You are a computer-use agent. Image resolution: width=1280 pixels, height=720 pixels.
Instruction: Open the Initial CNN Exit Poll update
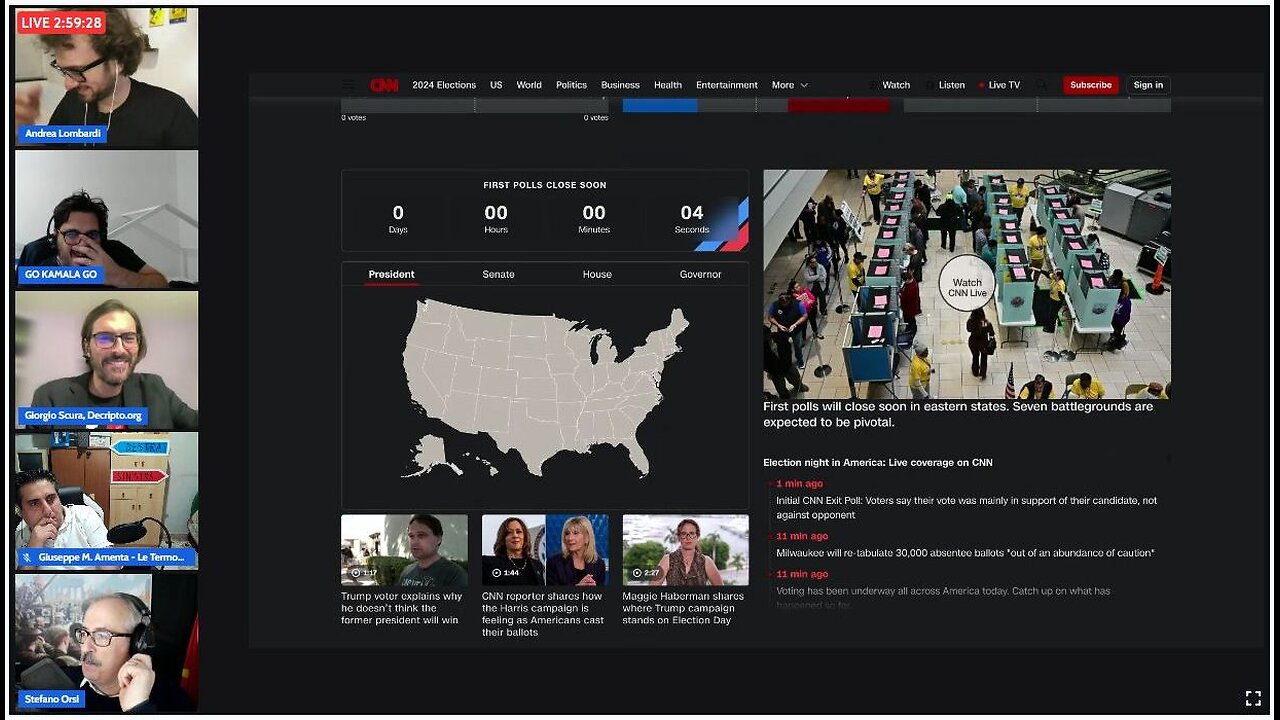pos(966,508)
